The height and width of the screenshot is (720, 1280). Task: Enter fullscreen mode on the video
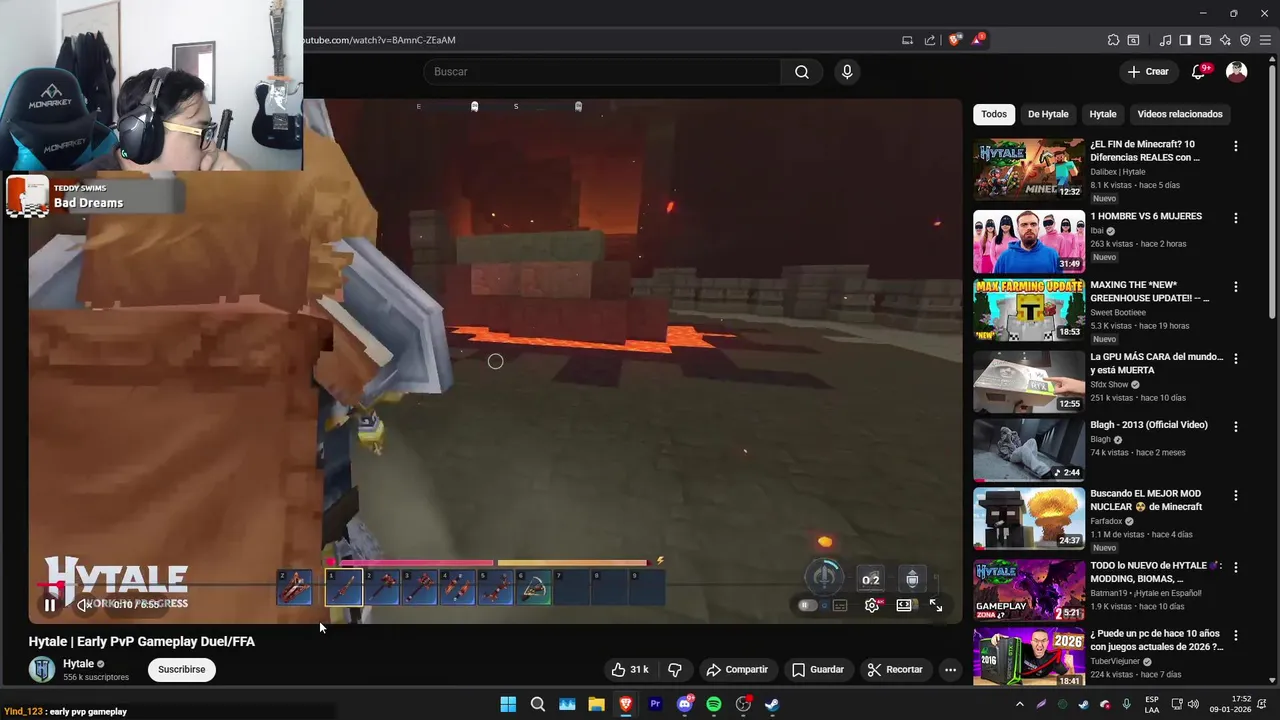tap(936, 605)
